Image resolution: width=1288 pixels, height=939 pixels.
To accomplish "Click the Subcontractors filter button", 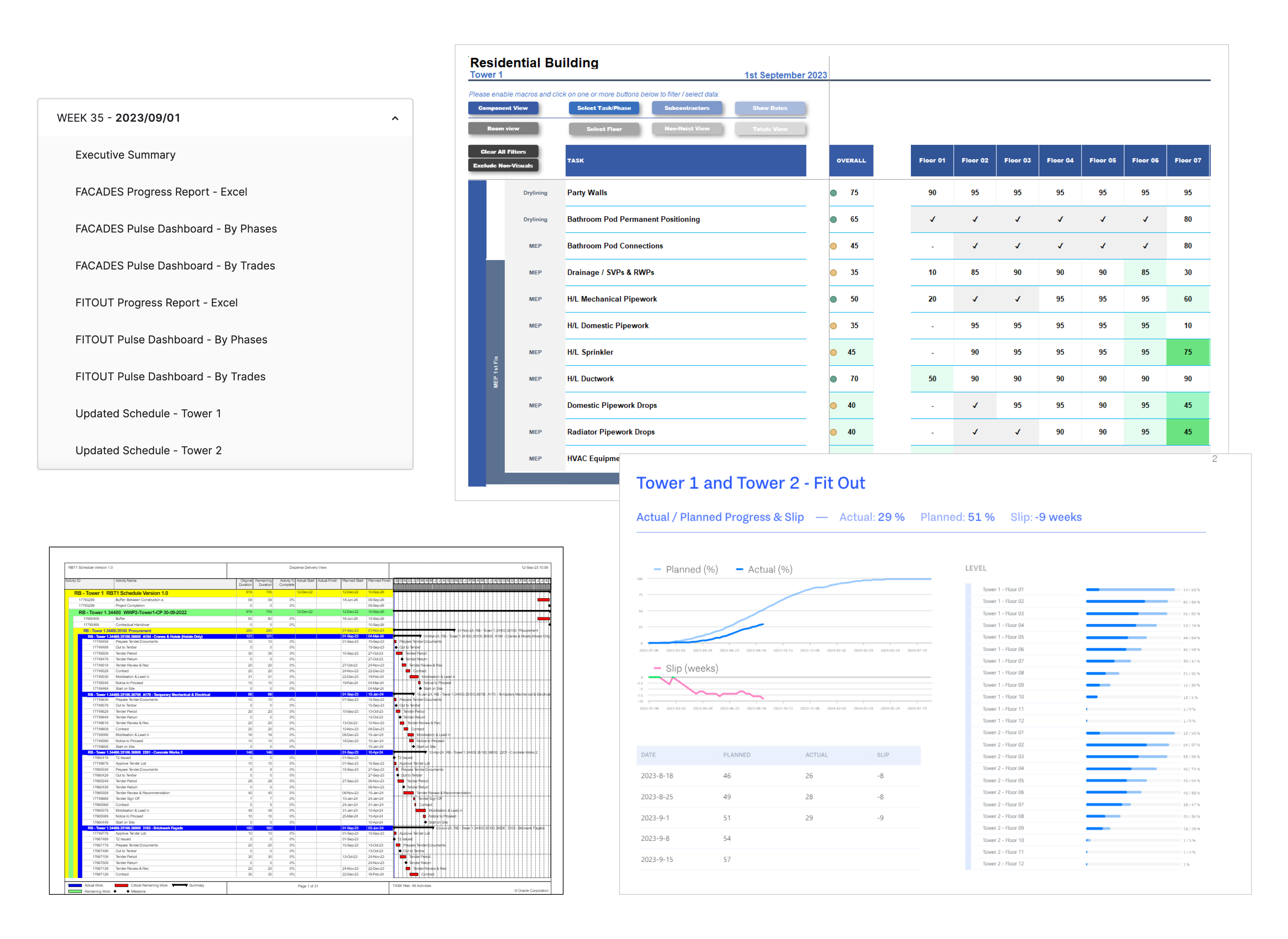I will point(687,108).
